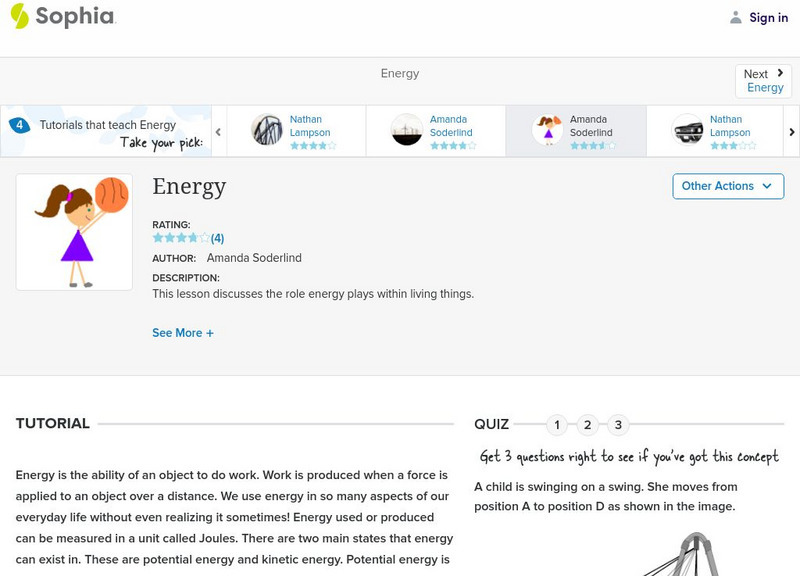
Task: Click the Sign in link
Action: click(768, 17)
